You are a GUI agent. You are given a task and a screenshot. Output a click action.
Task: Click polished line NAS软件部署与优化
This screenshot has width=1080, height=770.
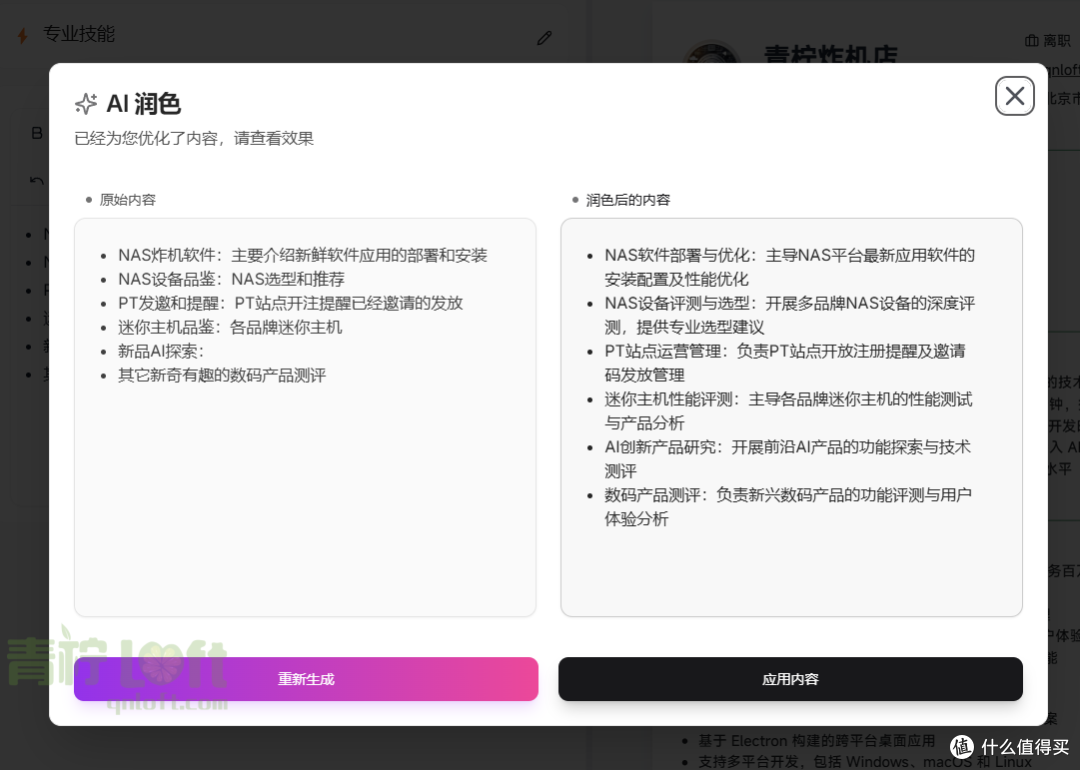point(789,267)
